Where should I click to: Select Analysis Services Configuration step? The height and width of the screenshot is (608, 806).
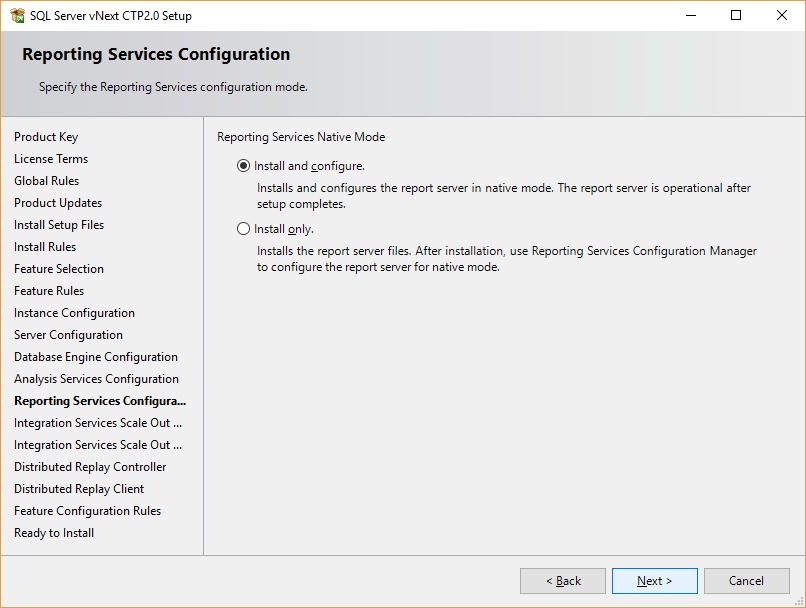pyautogui.click(x=97, y=379)
